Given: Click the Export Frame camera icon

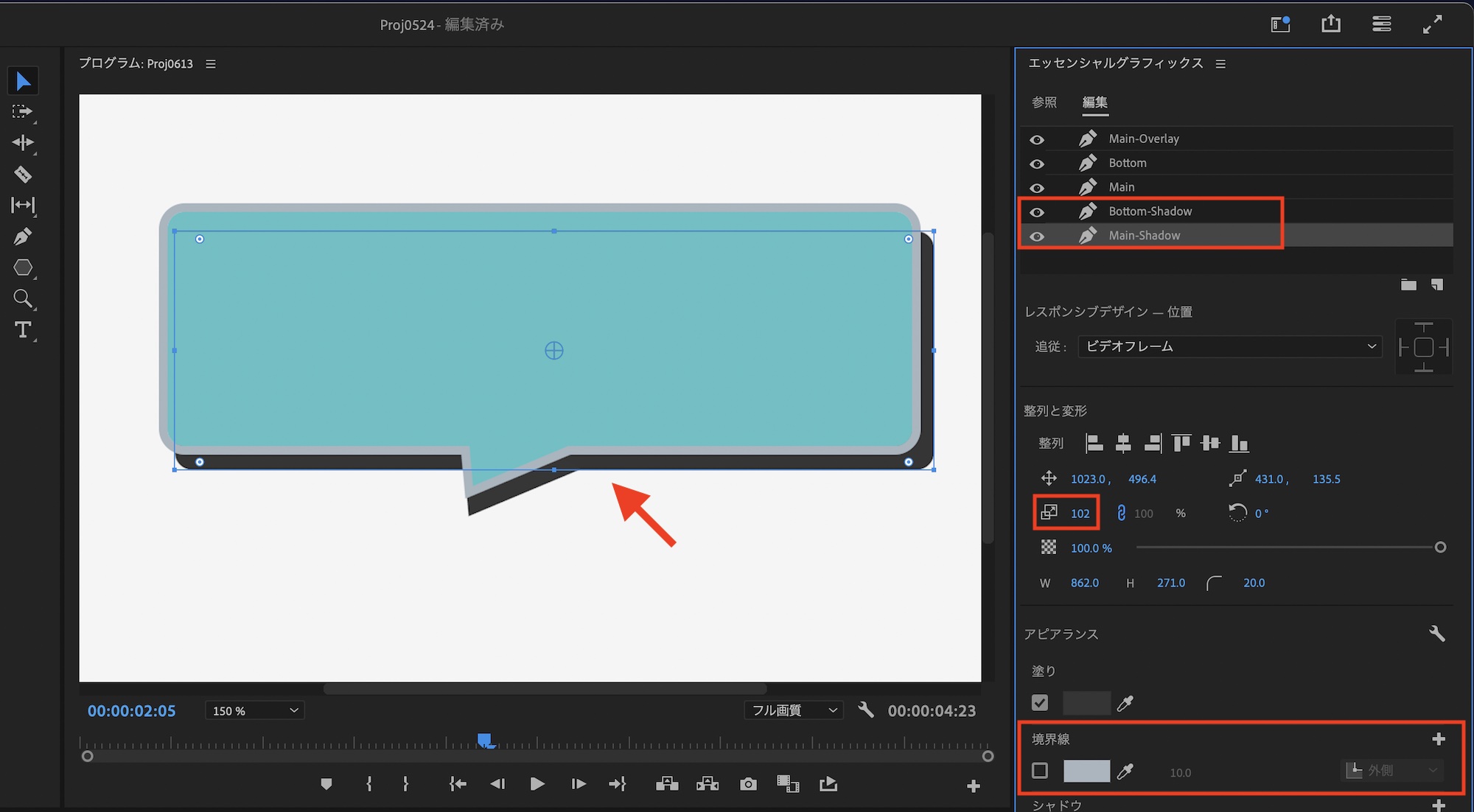Looking at the screenshot, I should pyautogui.click(x=748, y=784).
